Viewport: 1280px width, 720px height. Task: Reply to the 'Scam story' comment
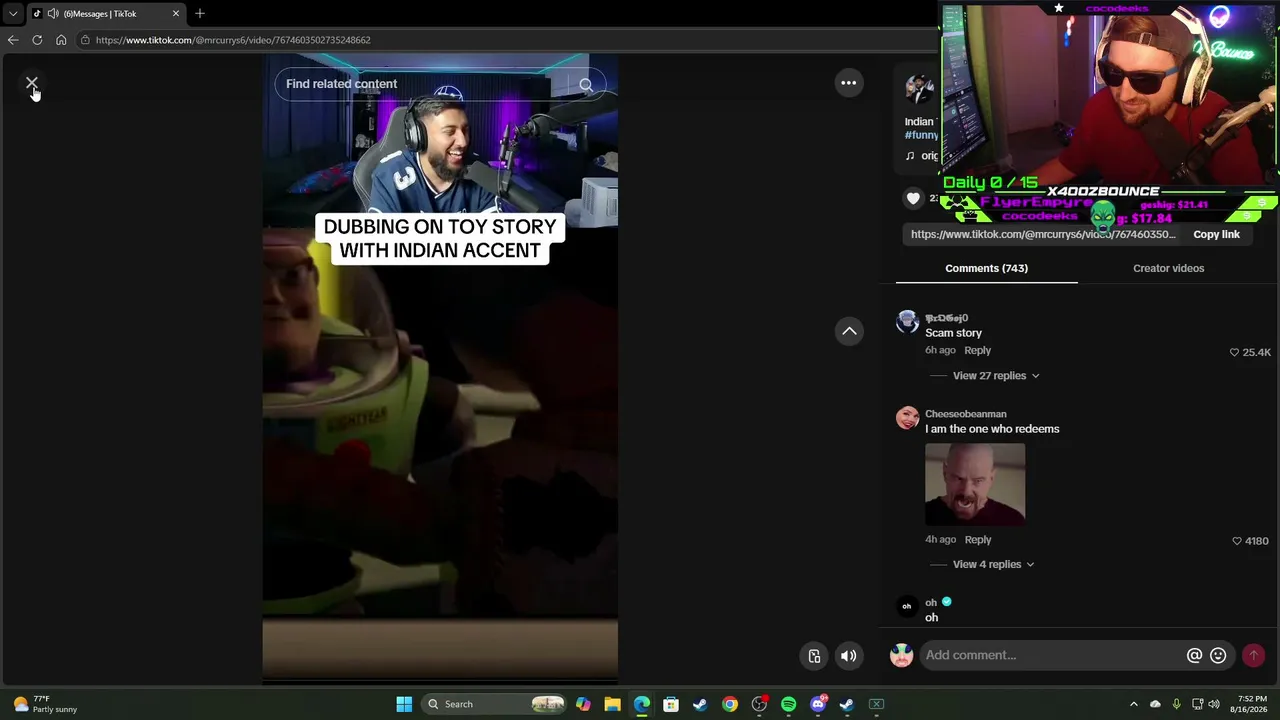click(977, 350)
